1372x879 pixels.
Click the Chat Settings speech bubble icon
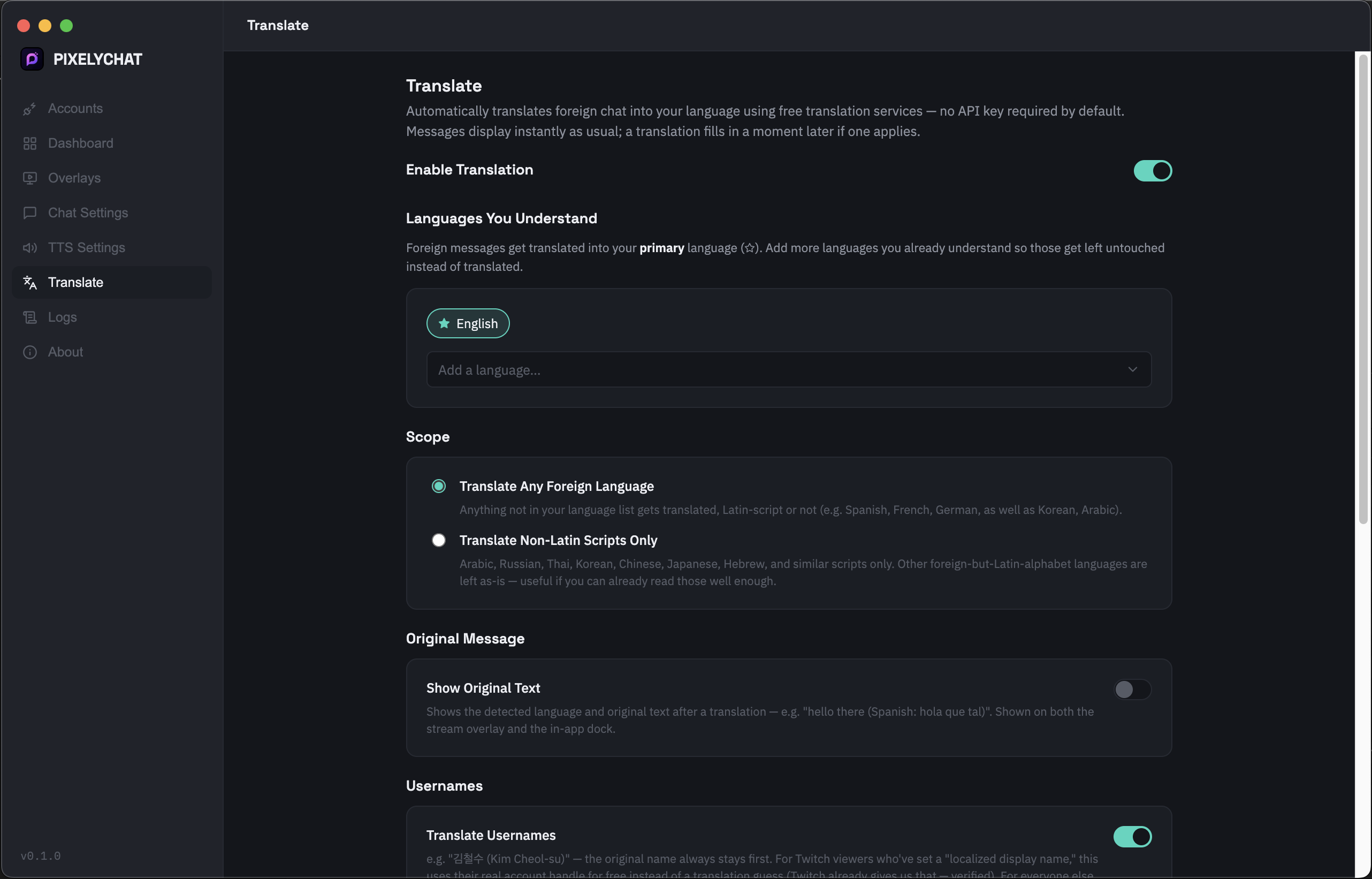[29, 213]
